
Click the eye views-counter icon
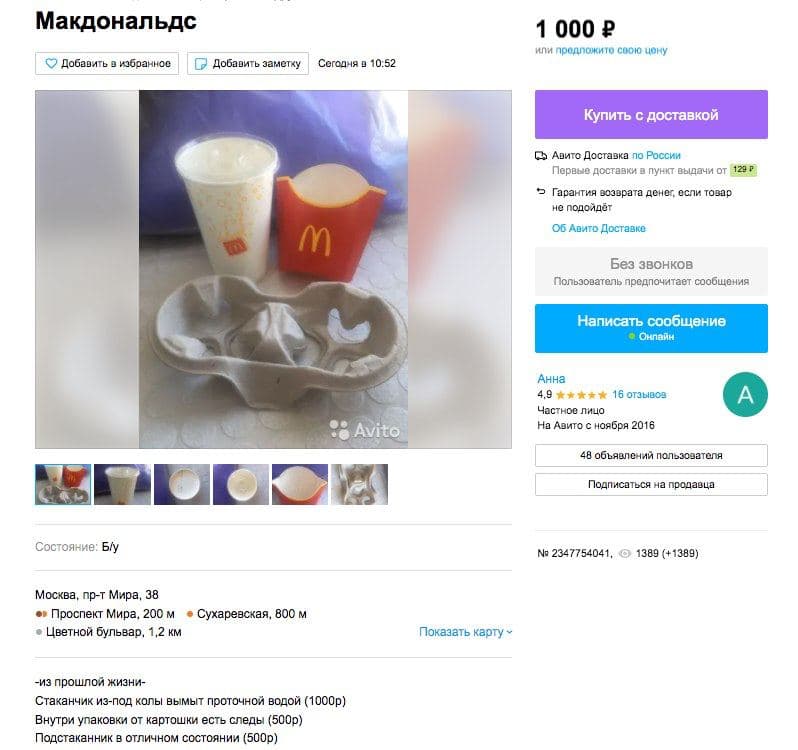coord(624,554)
